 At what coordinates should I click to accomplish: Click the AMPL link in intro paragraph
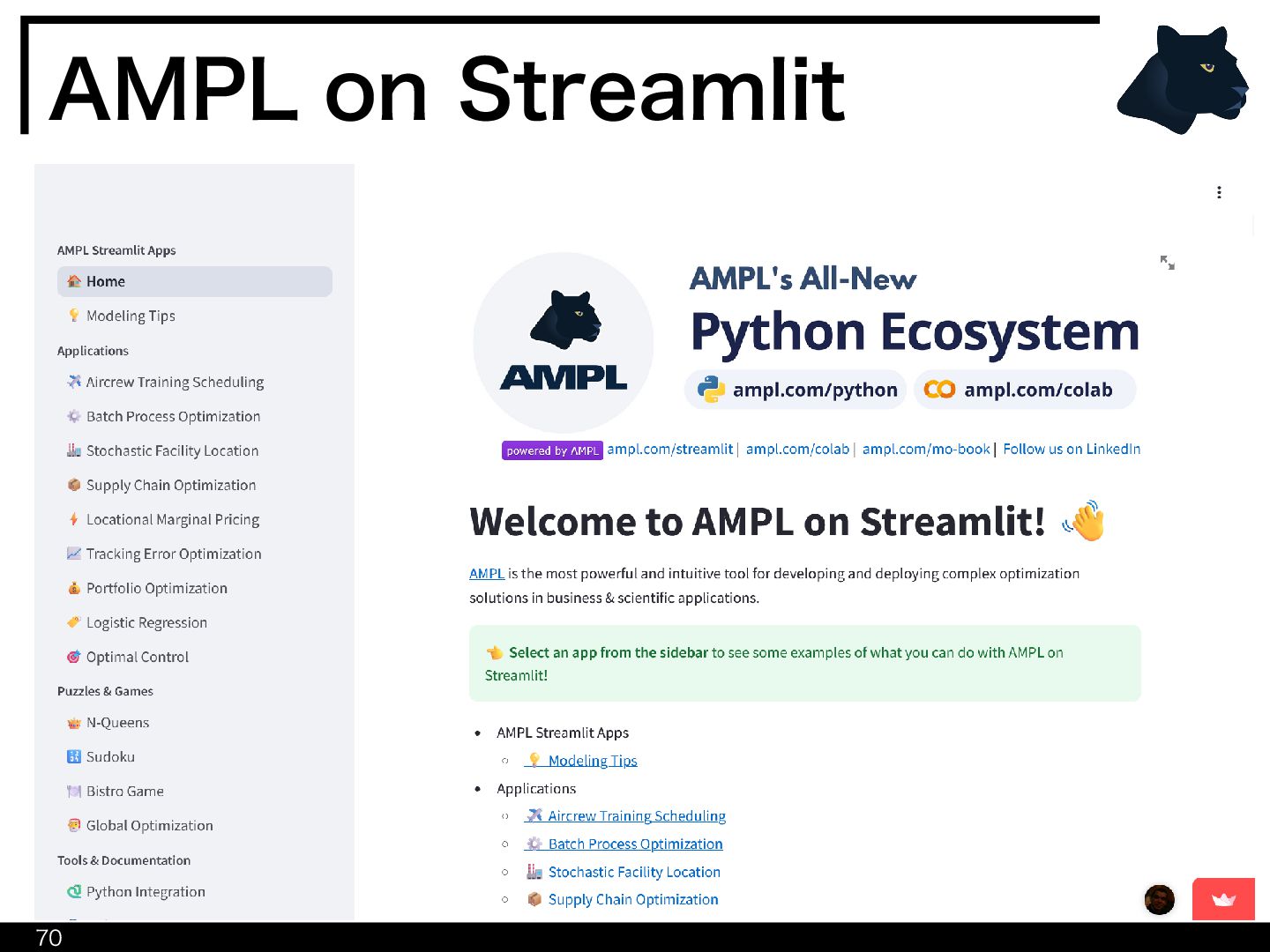coord(487,573)
